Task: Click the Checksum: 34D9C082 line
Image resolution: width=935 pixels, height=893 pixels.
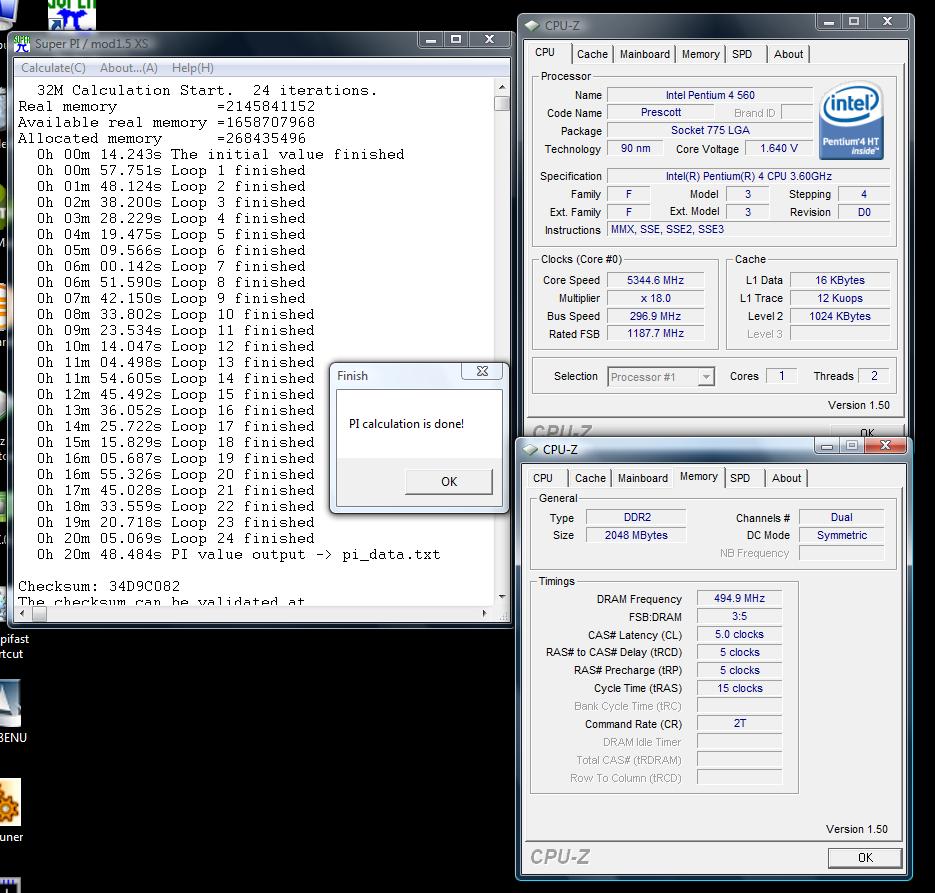Action: (x=99, y=587)
